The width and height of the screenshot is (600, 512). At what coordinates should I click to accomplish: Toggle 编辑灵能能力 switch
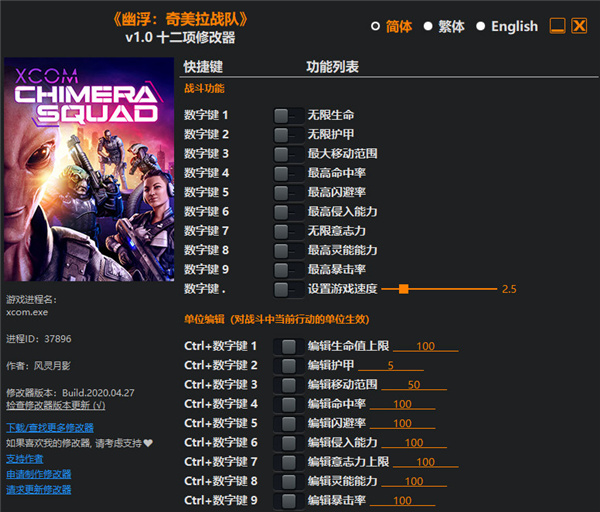pos(289,481)
